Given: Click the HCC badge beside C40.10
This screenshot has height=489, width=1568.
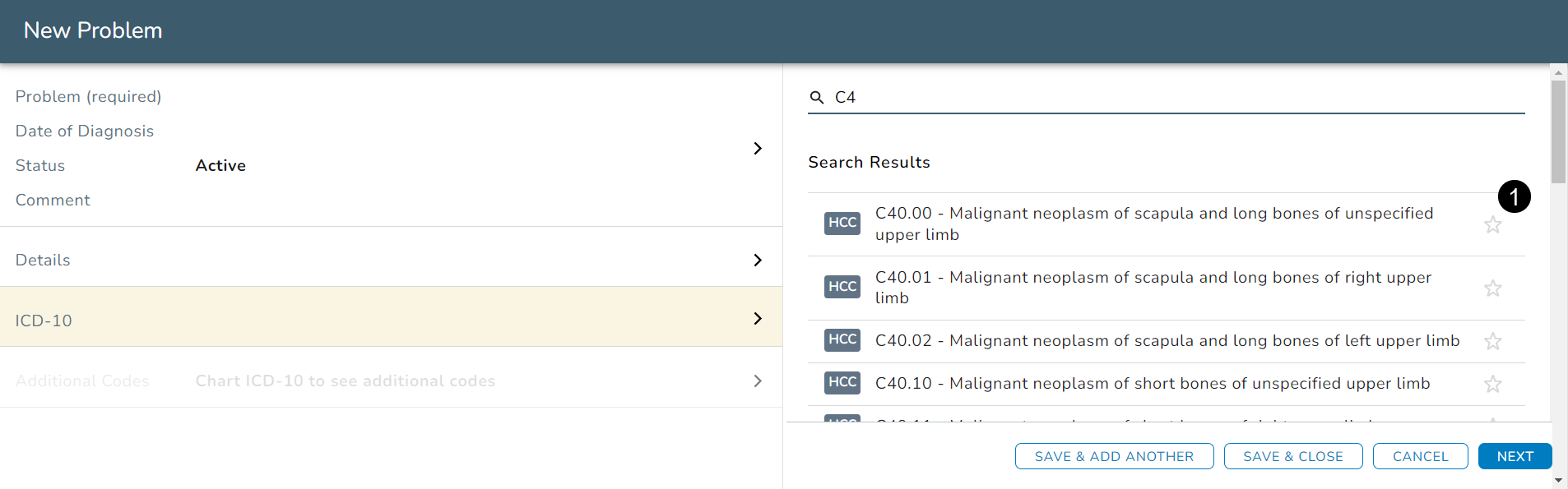Looking at the screenshot, I should (x=842, y=382).
